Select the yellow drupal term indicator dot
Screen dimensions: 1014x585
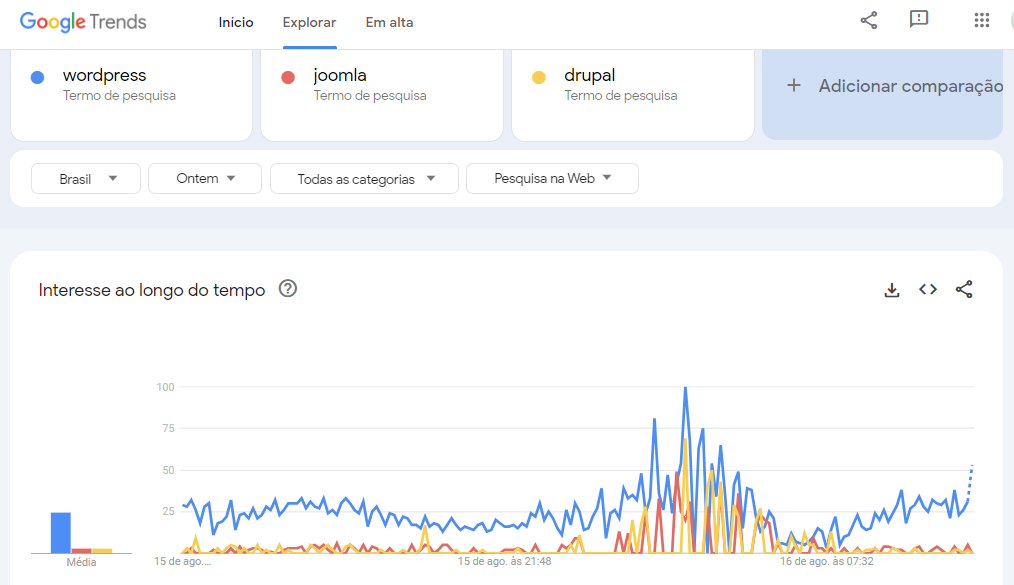pos(540,76)
